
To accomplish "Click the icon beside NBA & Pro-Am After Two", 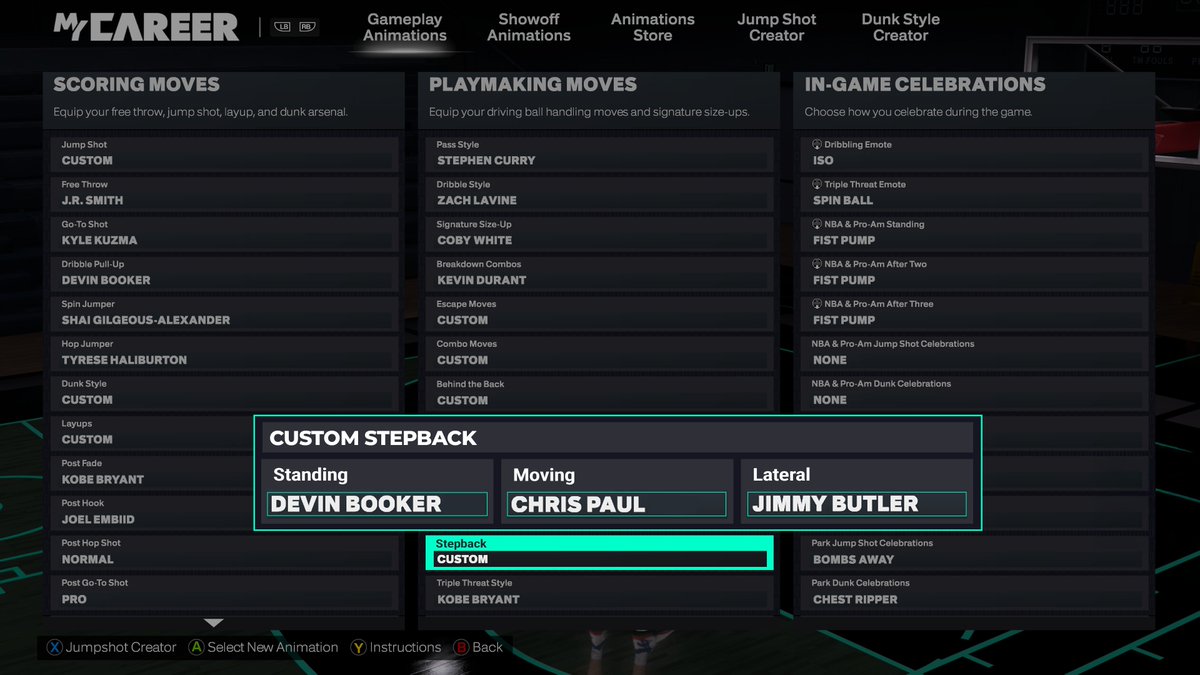I will (817, 265).
